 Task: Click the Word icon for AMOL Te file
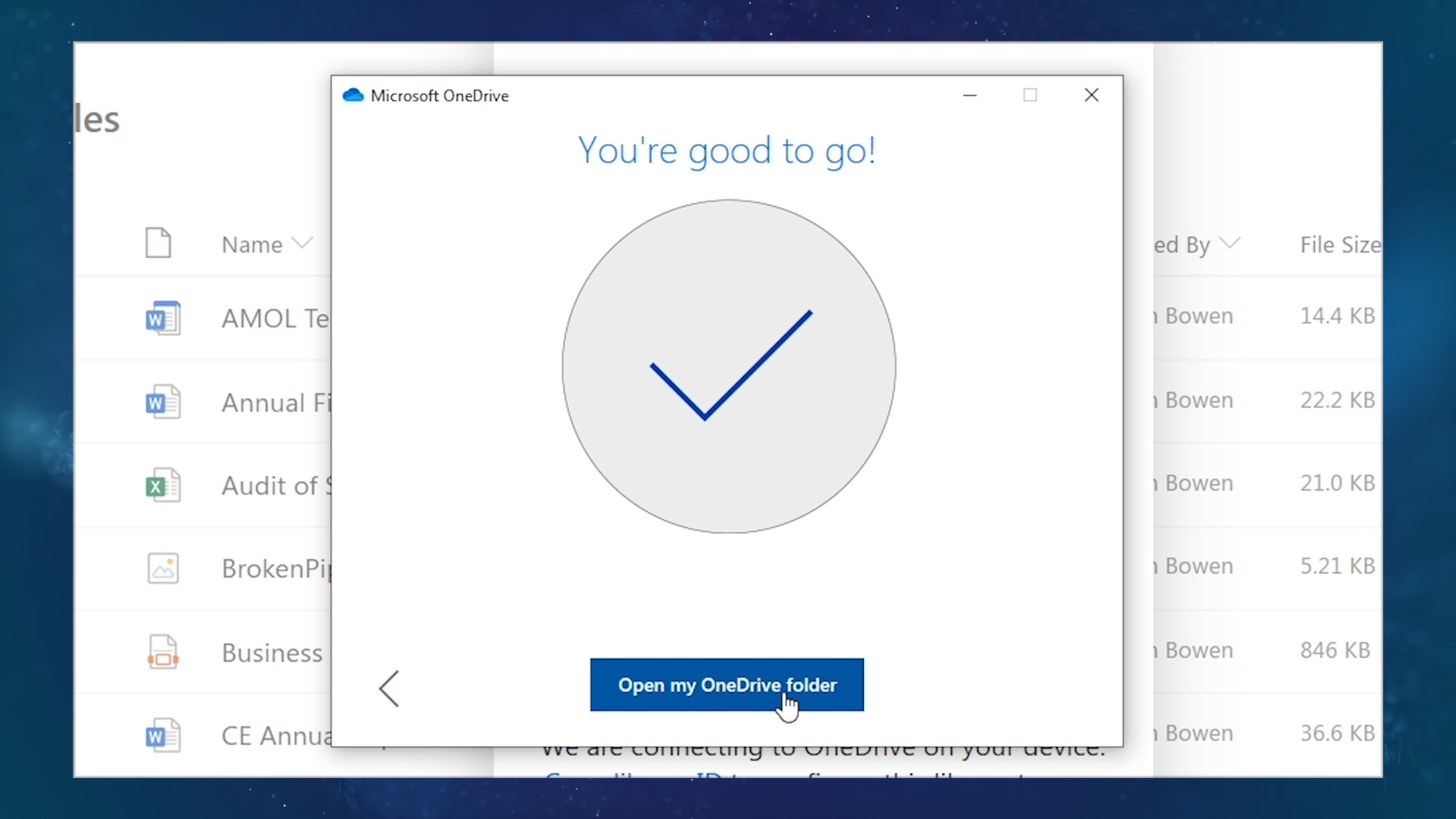163,318
